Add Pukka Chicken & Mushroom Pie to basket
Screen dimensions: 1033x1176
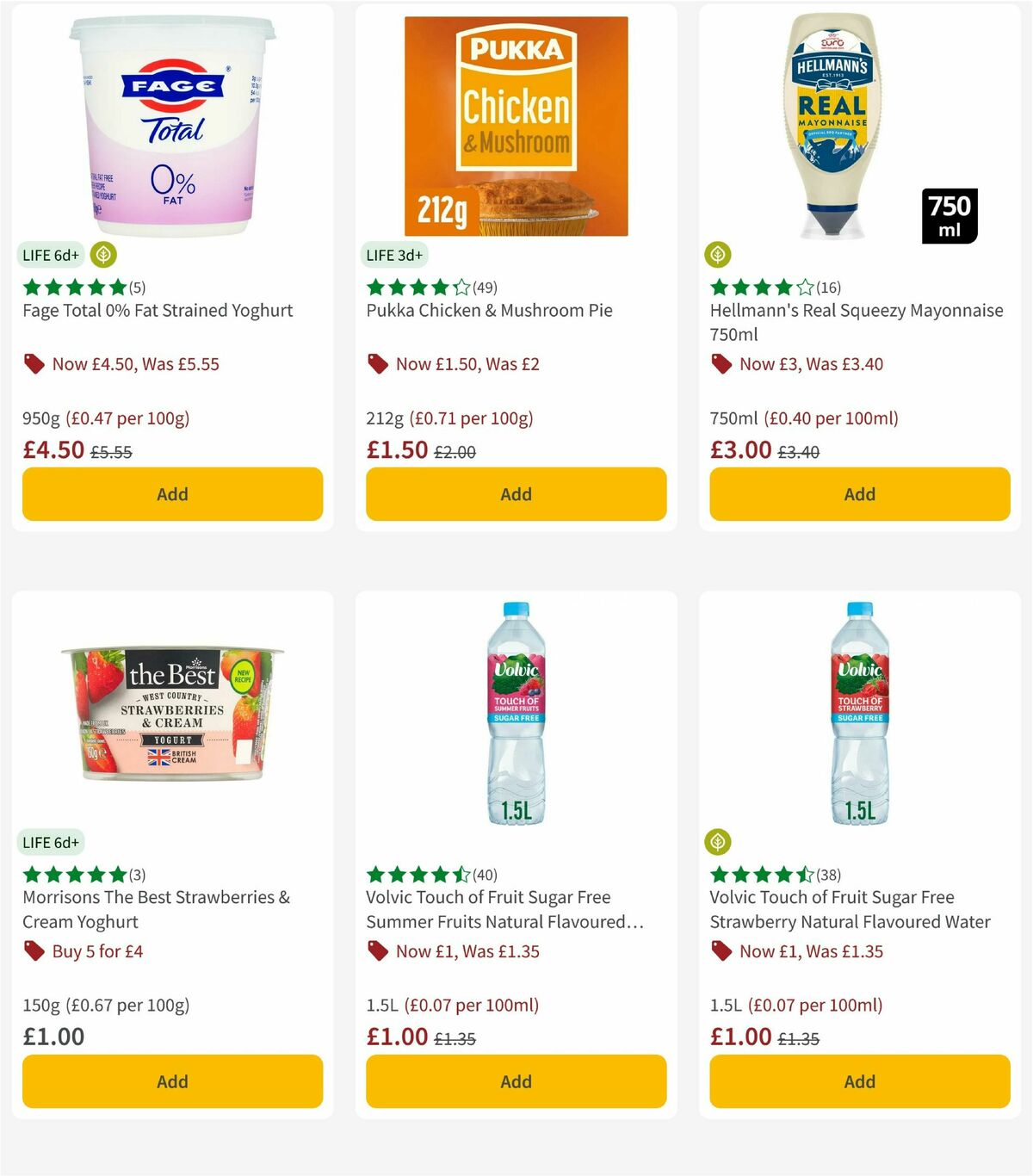(515, 494)
